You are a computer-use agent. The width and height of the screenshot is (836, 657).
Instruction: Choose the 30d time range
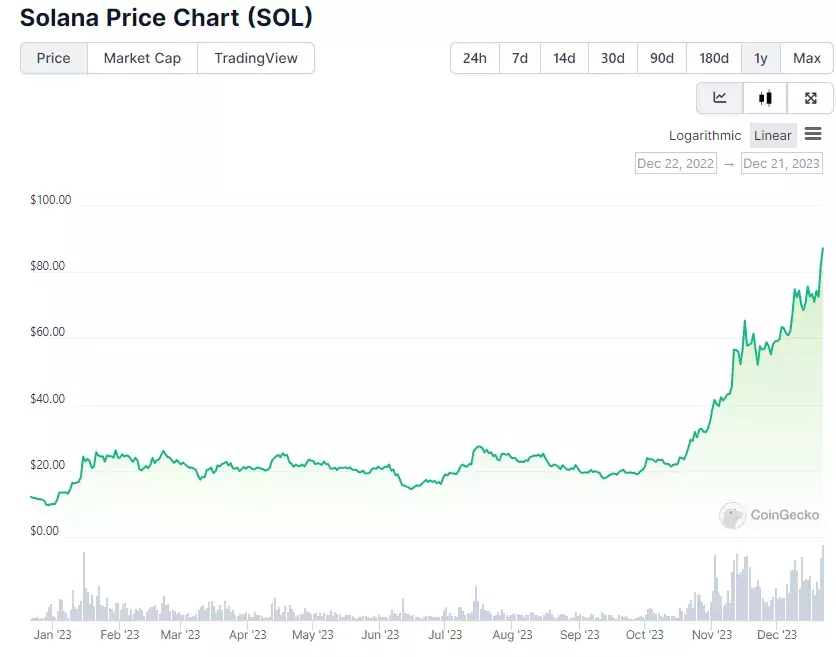[x=613, y=58]
